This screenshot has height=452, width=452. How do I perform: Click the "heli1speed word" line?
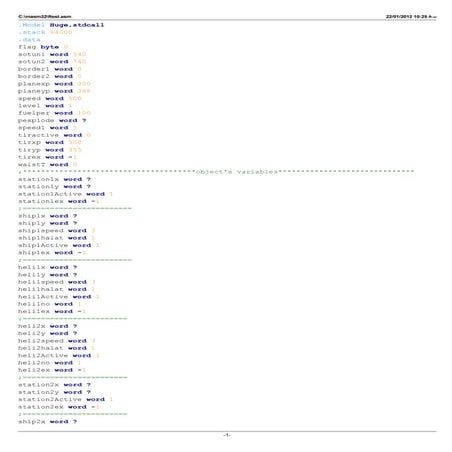coord(57,282)
